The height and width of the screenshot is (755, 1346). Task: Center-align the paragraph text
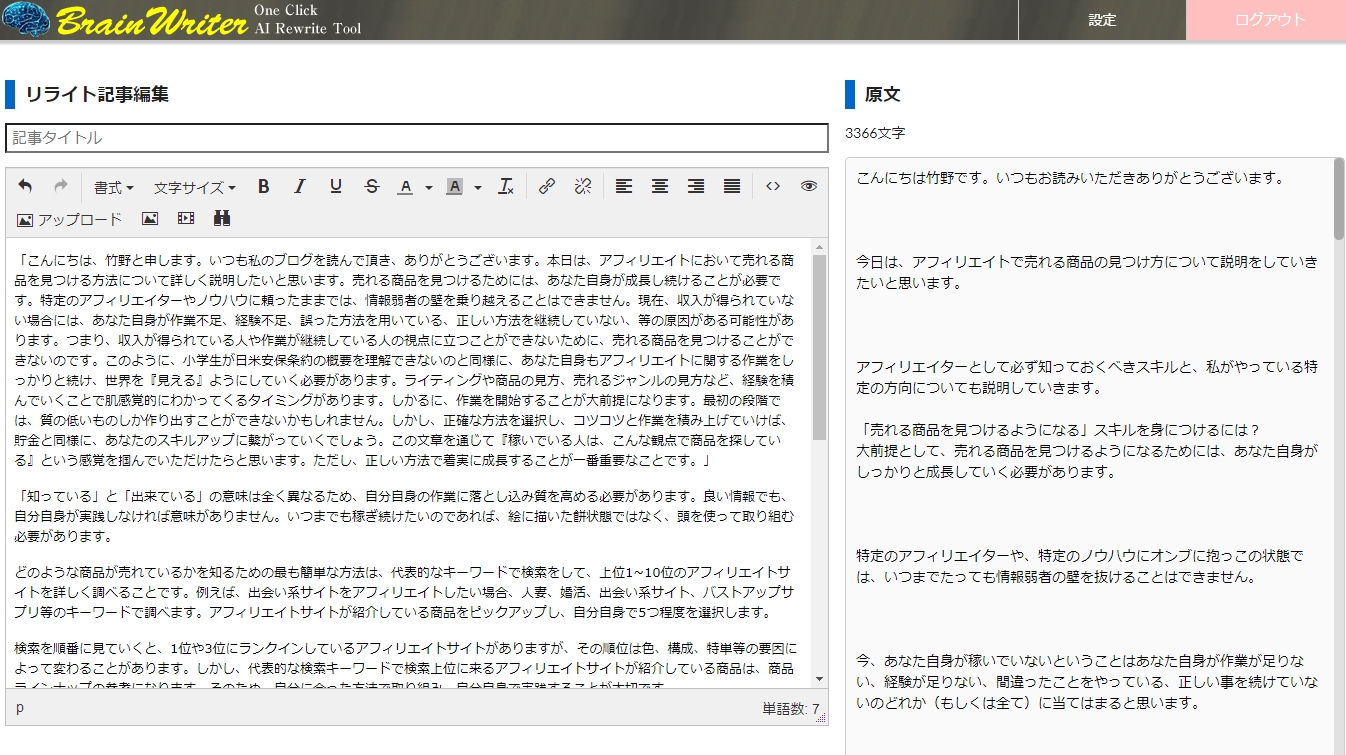[x=660, y=187]
